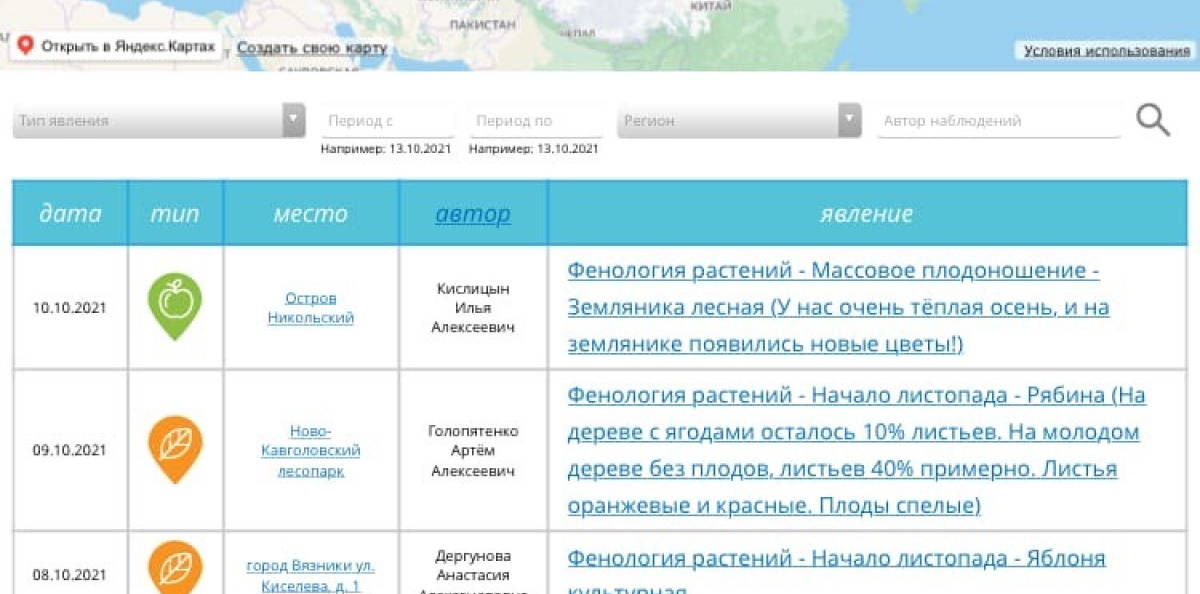Select the date cell 09.10.2021
The image size is (1200, 594).
[x=70, y=450]
